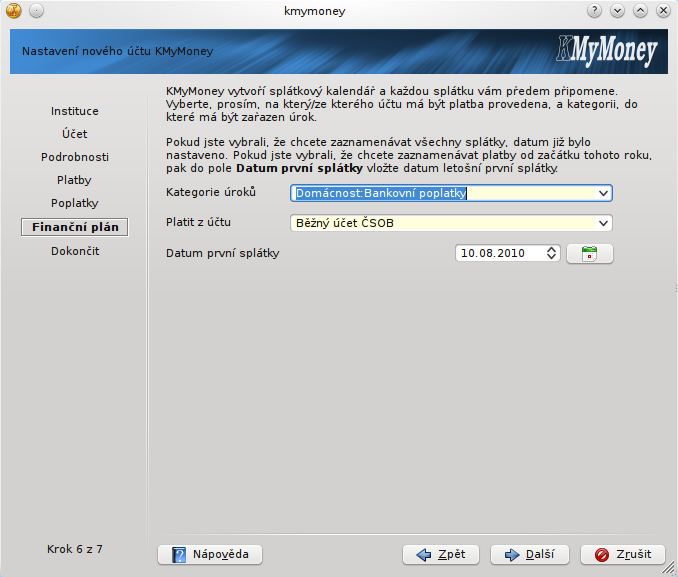
Task: Expand the Kategorie úroků dropdown arrow
Action: 603,193
